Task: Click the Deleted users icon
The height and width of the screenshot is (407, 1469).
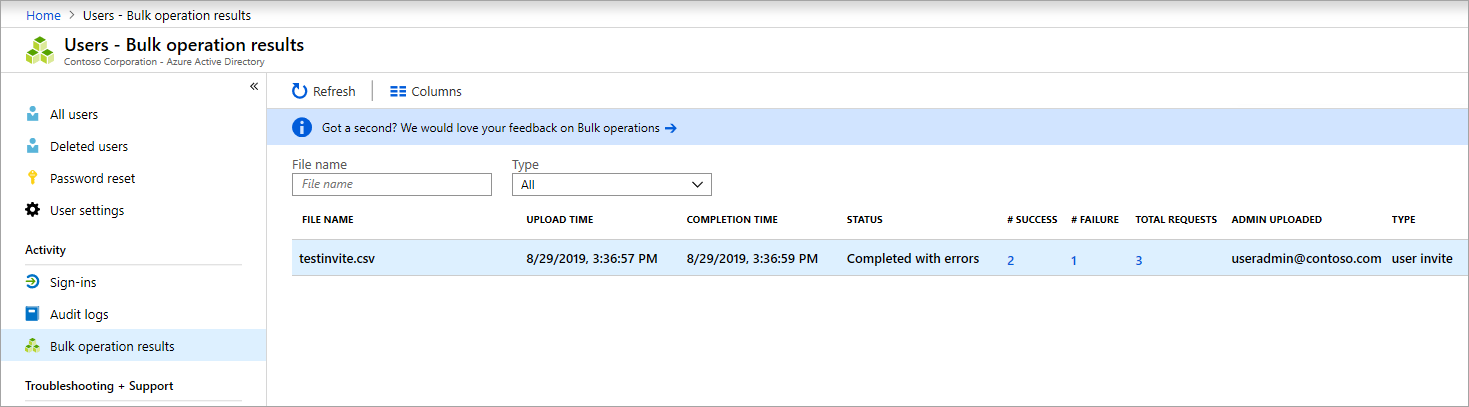Action: pyautogui.click(x=33, y=146)
